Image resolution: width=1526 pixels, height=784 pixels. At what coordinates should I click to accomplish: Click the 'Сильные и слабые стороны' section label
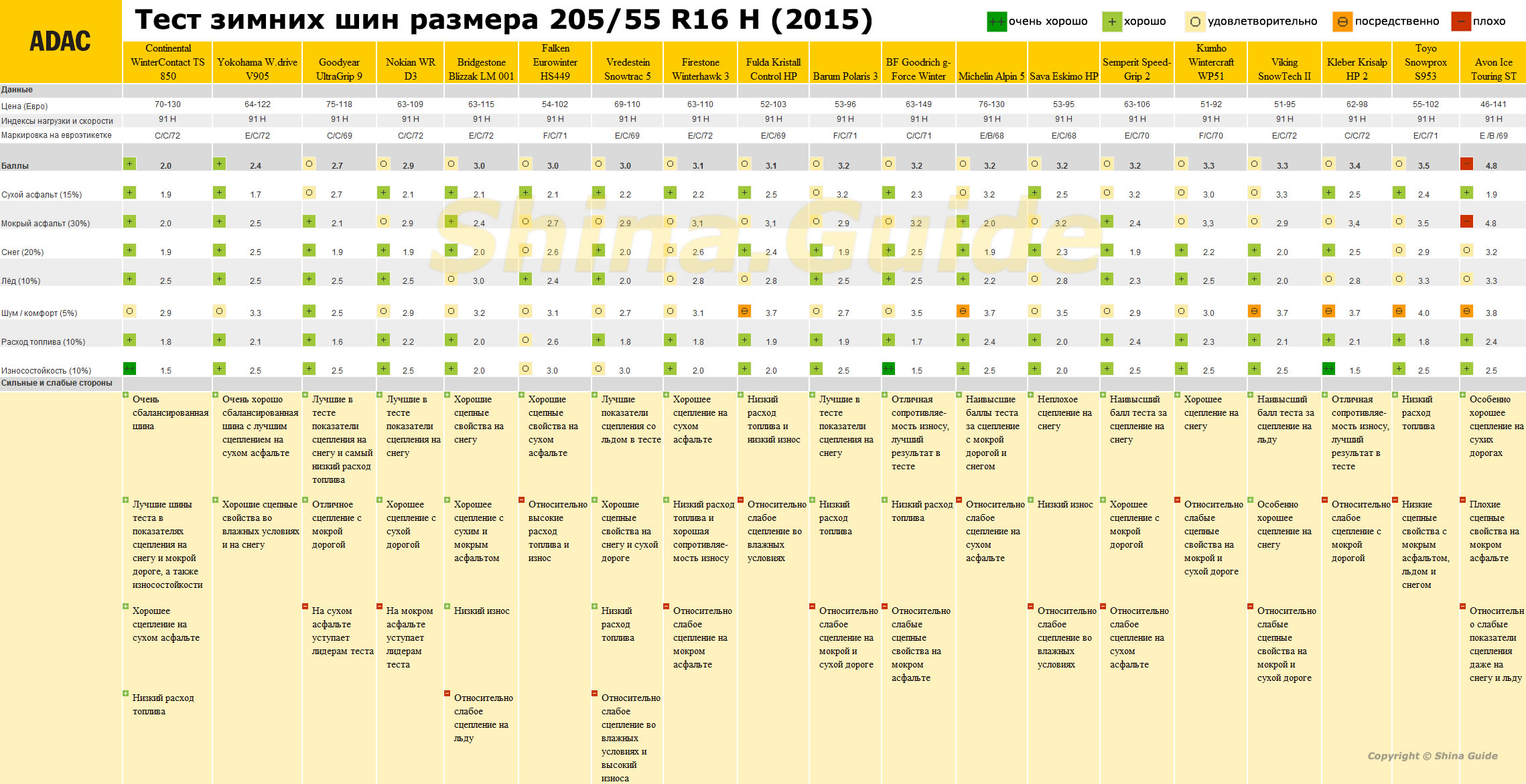(57, 384)
